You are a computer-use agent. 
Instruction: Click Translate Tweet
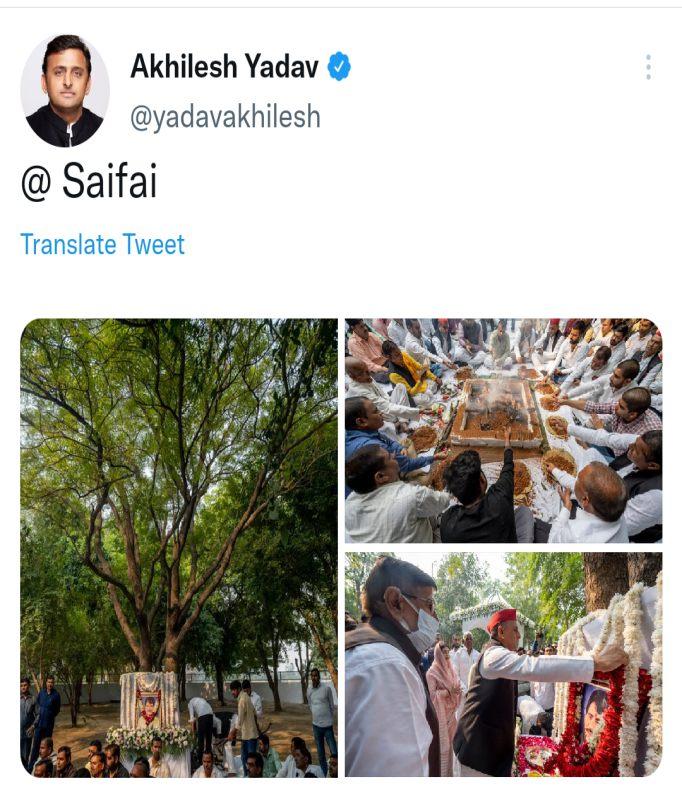pos(102,244)
